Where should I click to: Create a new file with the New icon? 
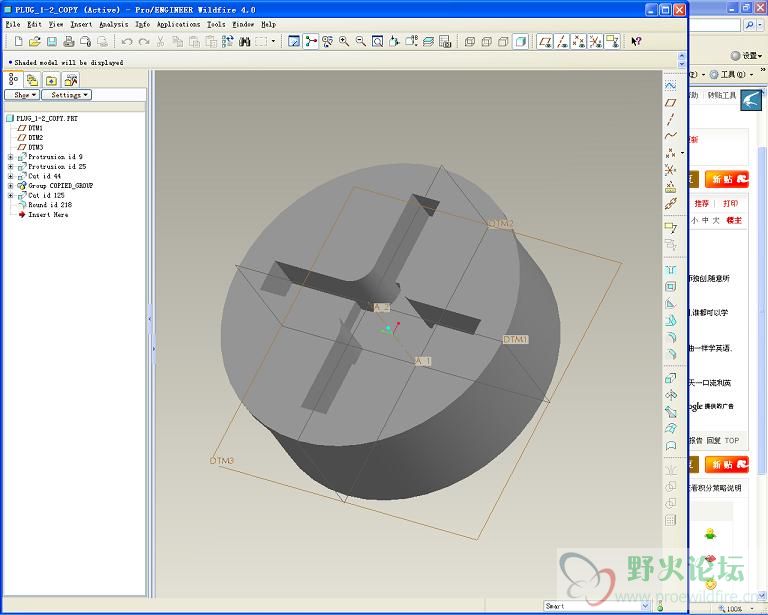click(x=18, y=42)
